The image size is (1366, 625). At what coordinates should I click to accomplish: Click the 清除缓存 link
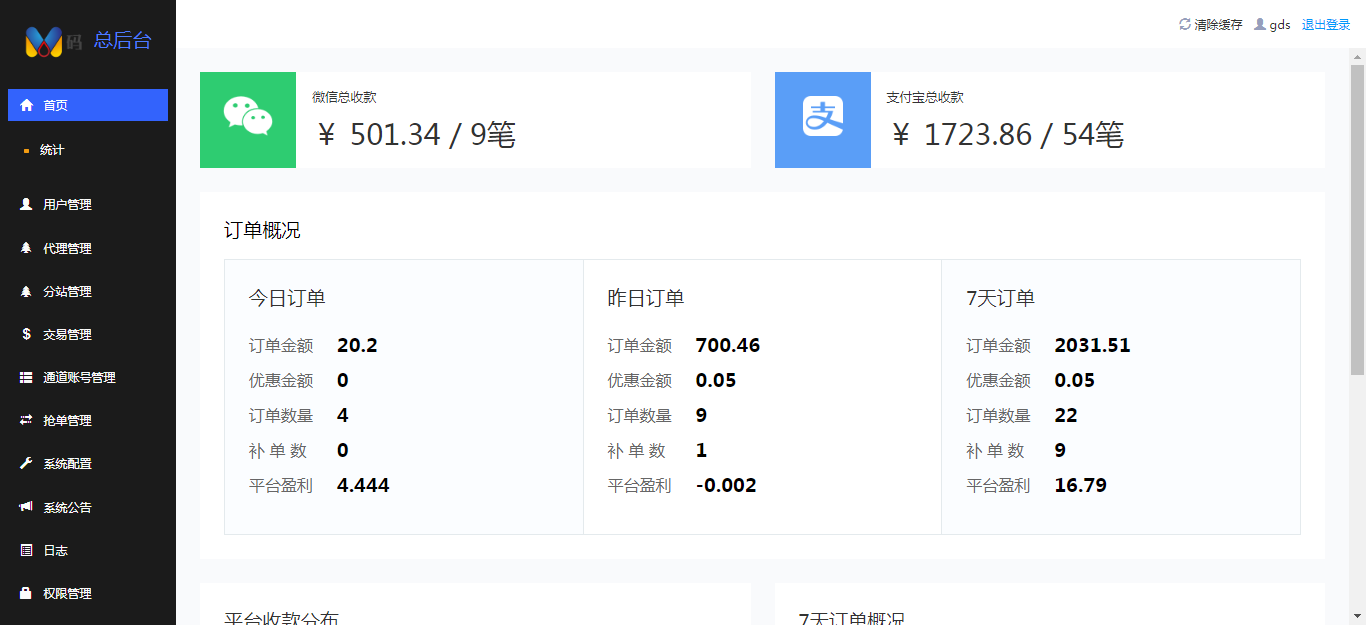click(x=1218, y=25)
